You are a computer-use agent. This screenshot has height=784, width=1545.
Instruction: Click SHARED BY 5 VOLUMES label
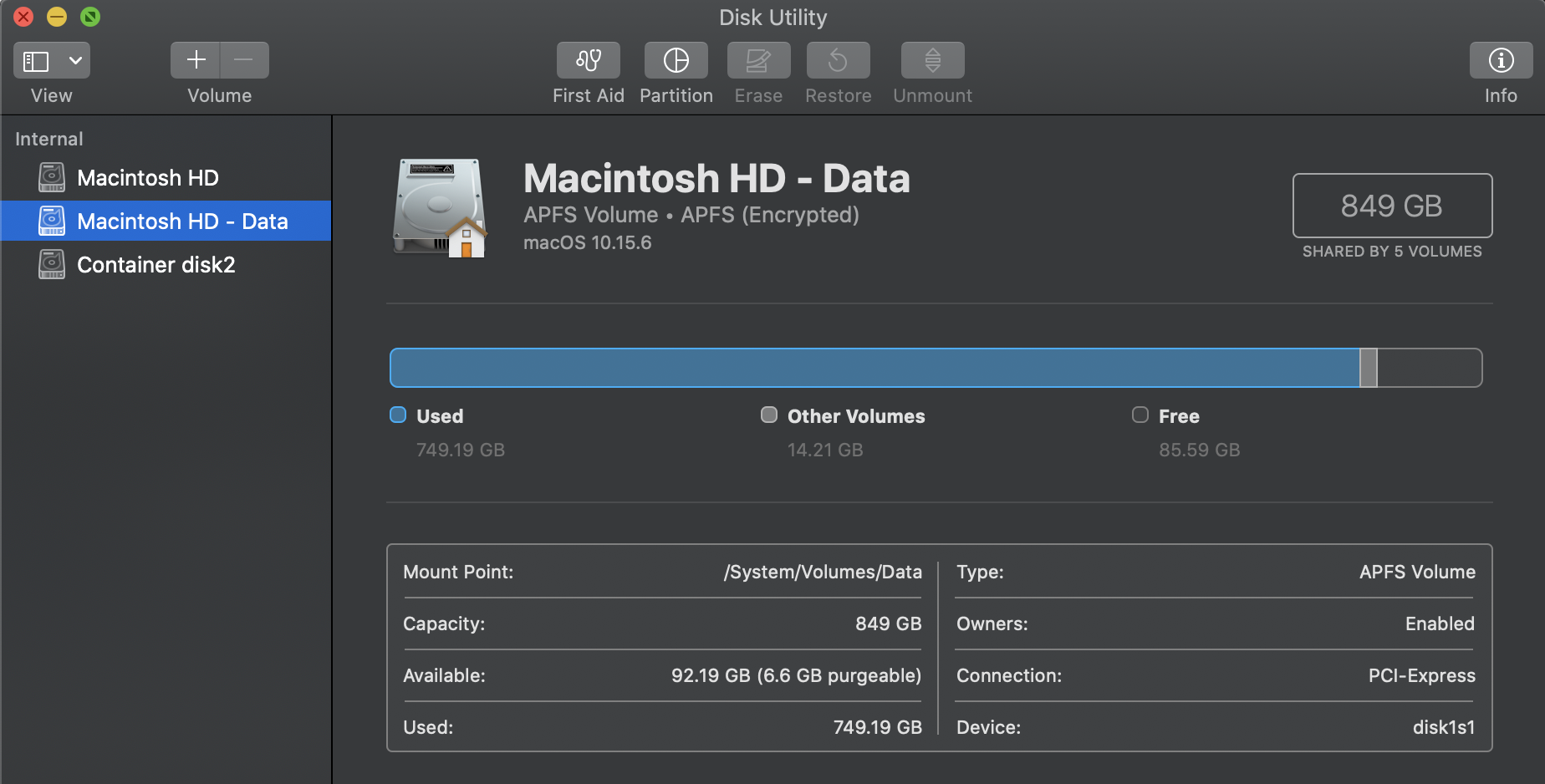tap(1392, 252)
